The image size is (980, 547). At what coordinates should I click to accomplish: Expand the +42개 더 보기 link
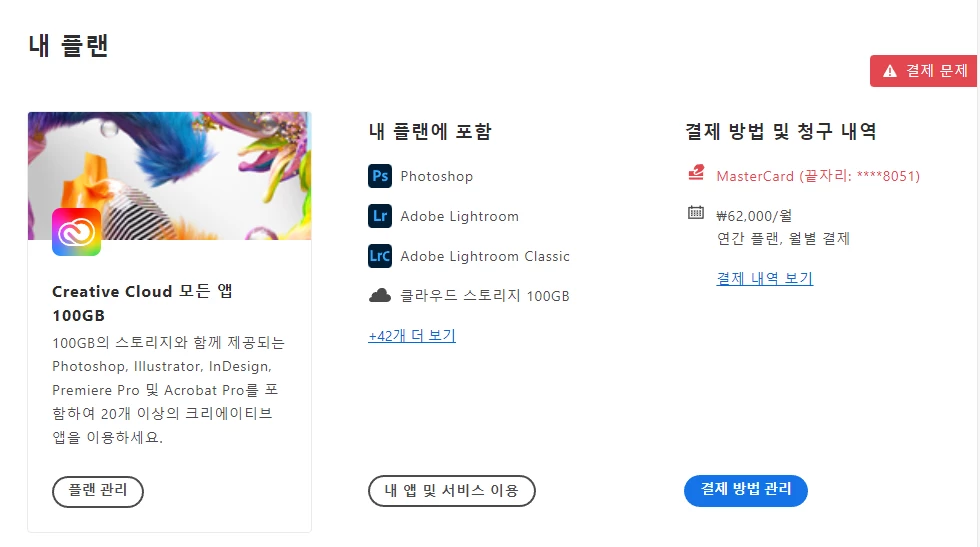tap(412, 336)
